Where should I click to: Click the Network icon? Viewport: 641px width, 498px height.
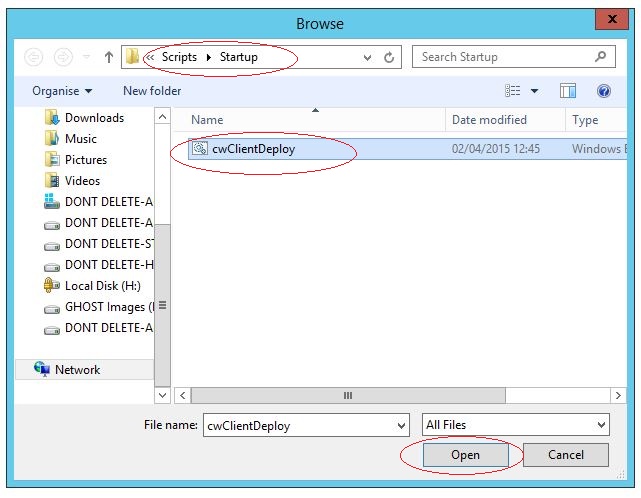point(42,369)
